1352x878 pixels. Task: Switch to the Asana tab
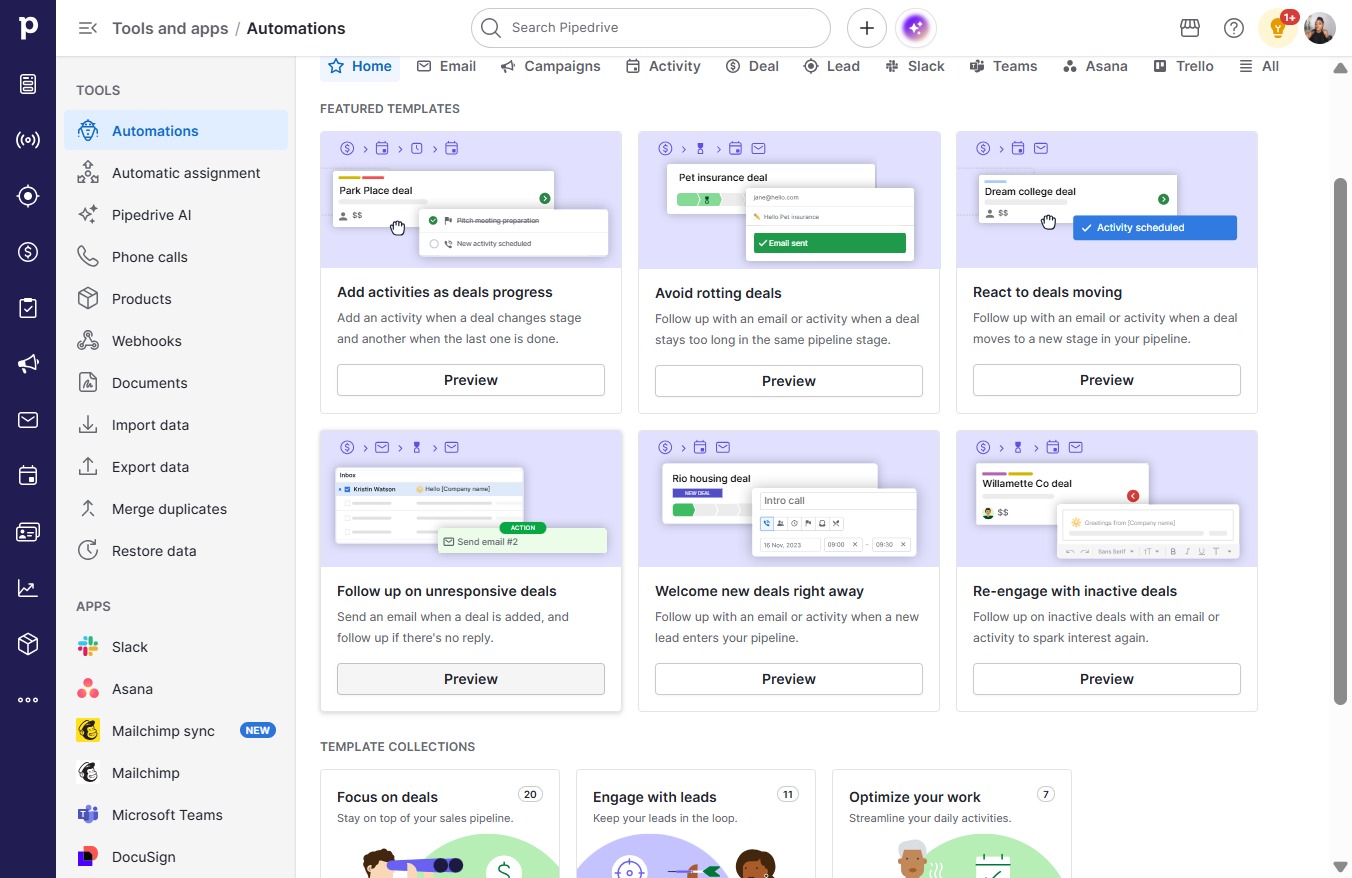point(1095,66)
